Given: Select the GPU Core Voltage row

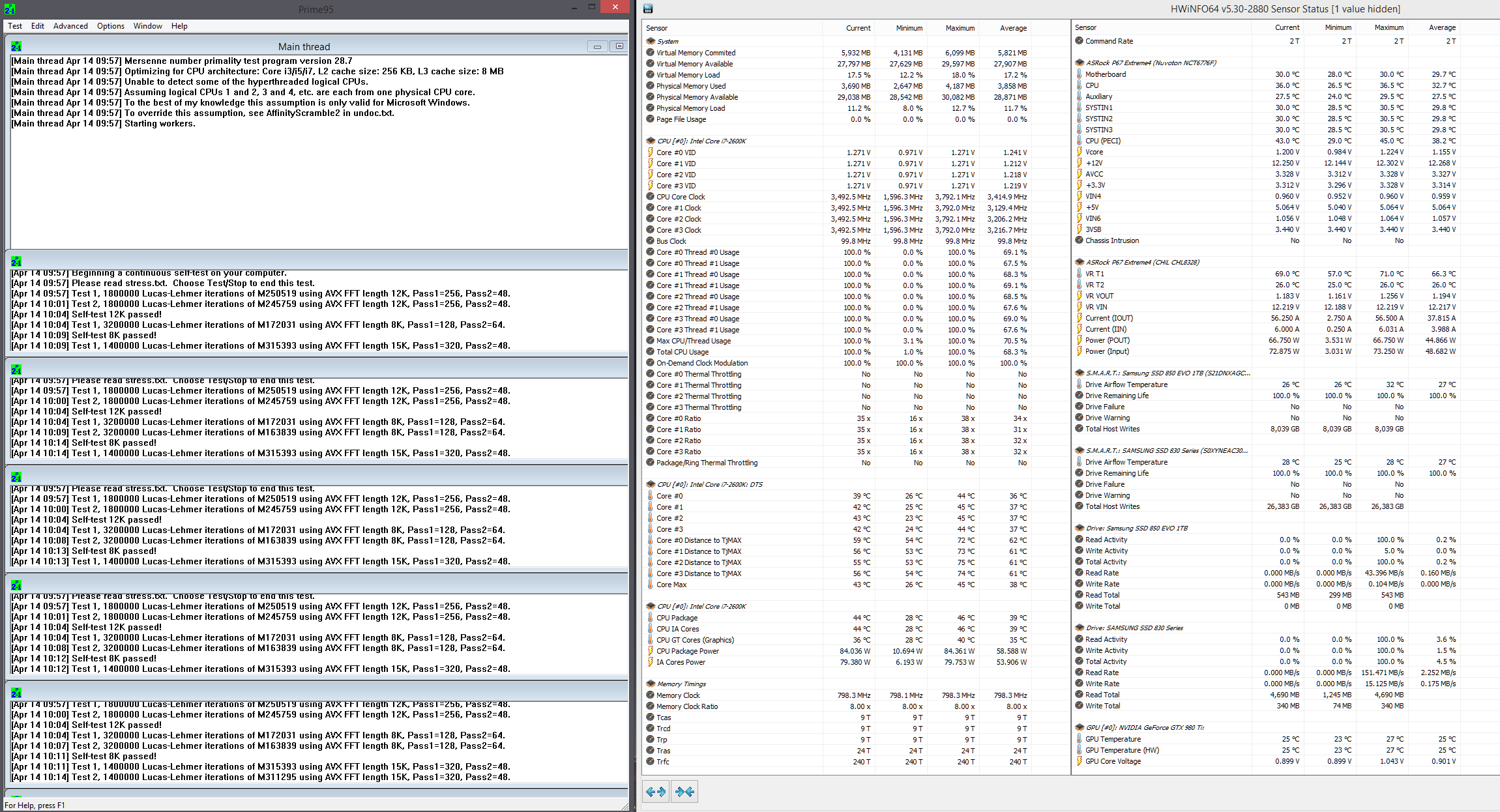Looking at the screenshot, I should 1265,761.
